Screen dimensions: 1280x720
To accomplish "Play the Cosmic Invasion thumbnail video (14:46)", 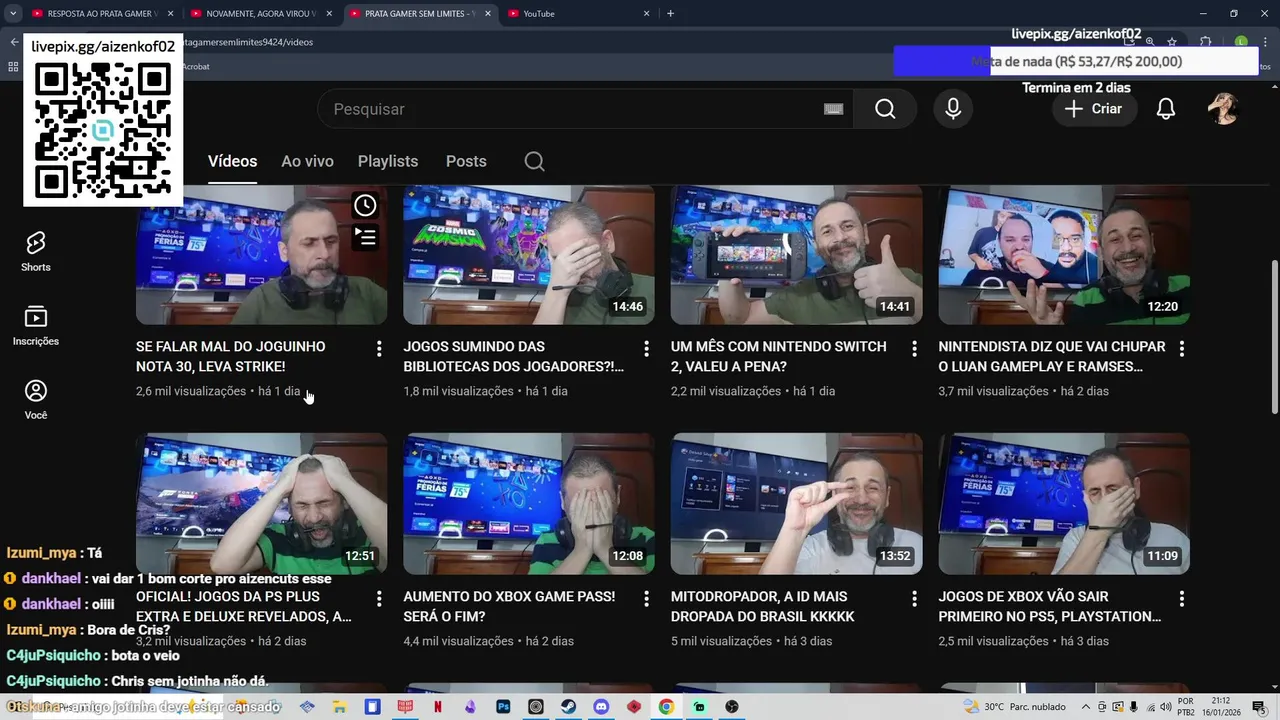I will click(x=529, y=255).
